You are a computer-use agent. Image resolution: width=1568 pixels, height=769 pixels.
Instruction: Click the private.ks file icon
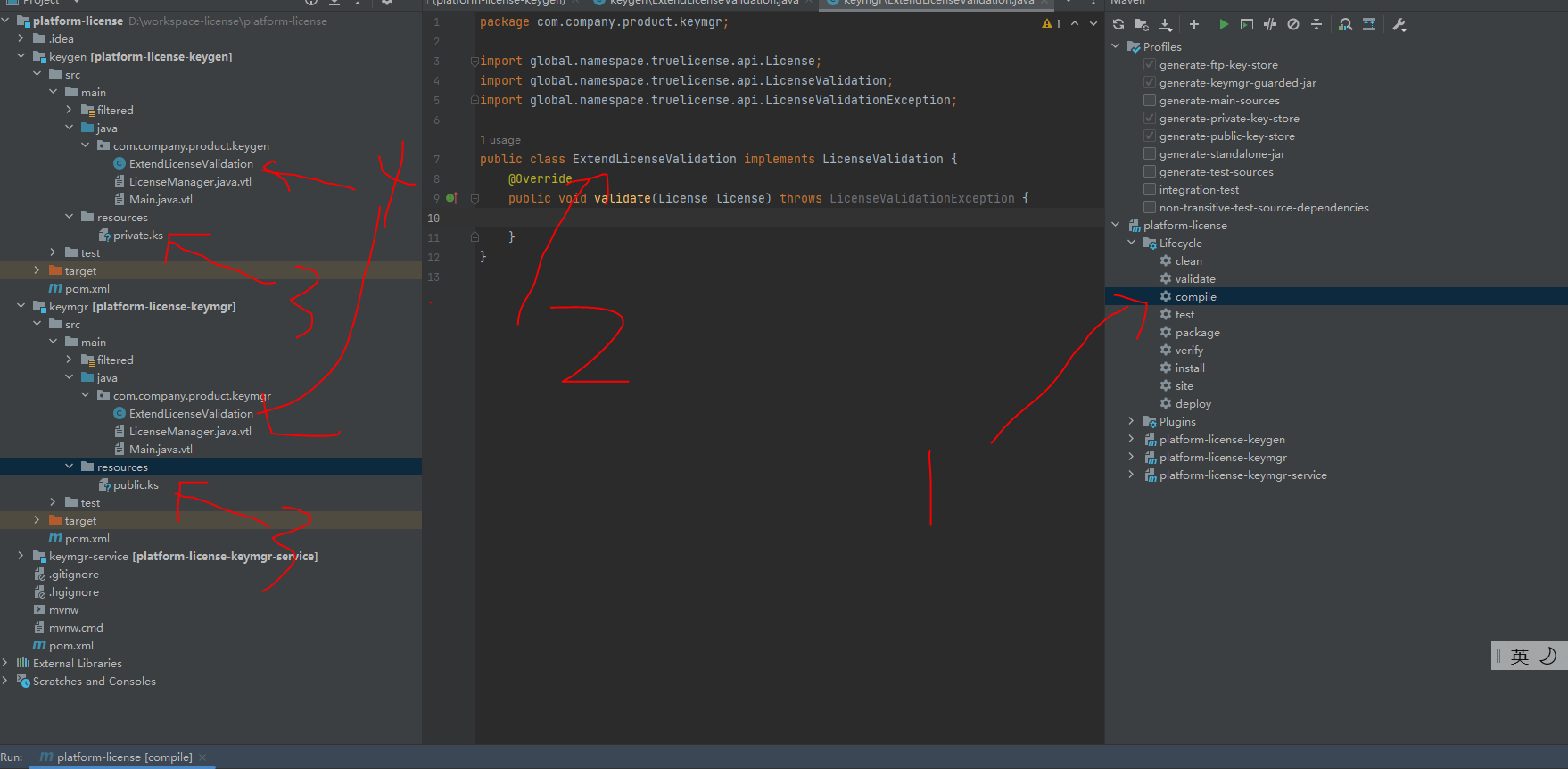click(104, 235)
